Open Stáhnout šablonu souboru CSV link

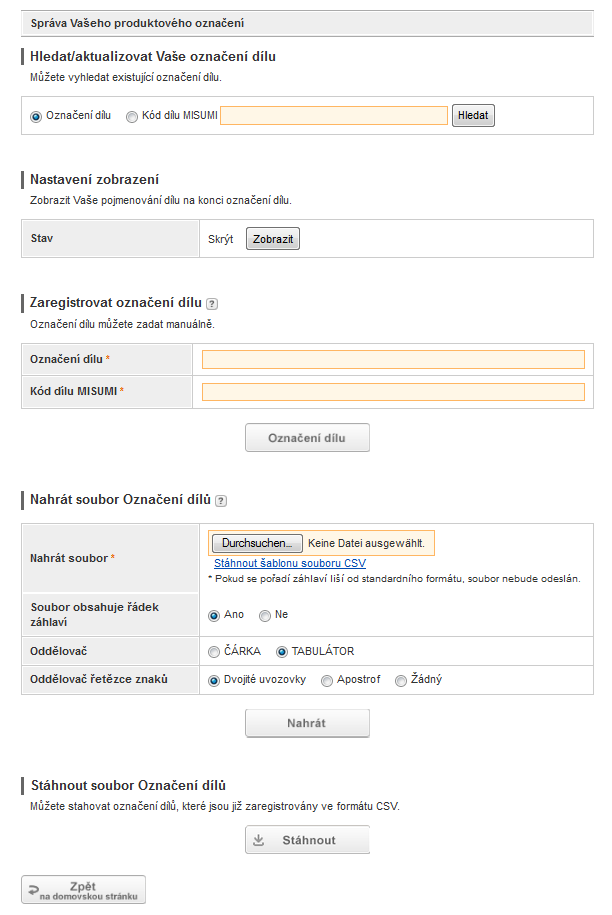point(290,563)
